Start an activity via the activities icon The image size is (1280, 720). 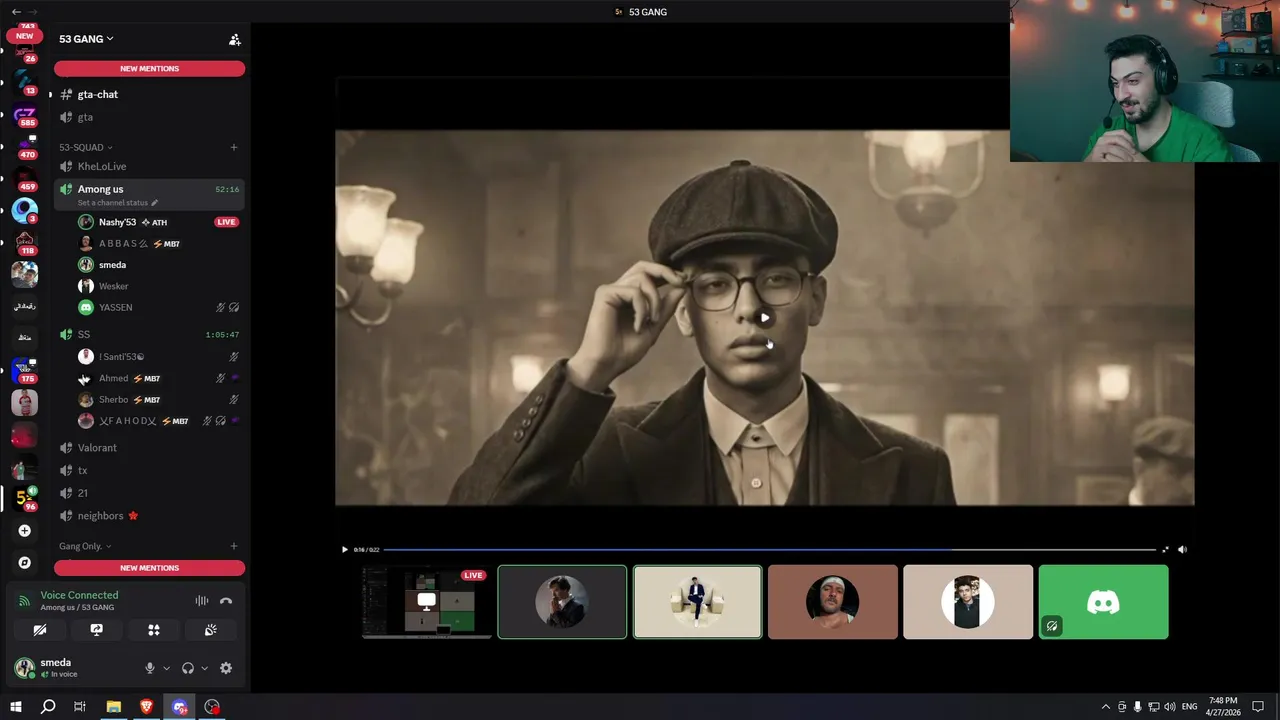(x=153, y=630)
